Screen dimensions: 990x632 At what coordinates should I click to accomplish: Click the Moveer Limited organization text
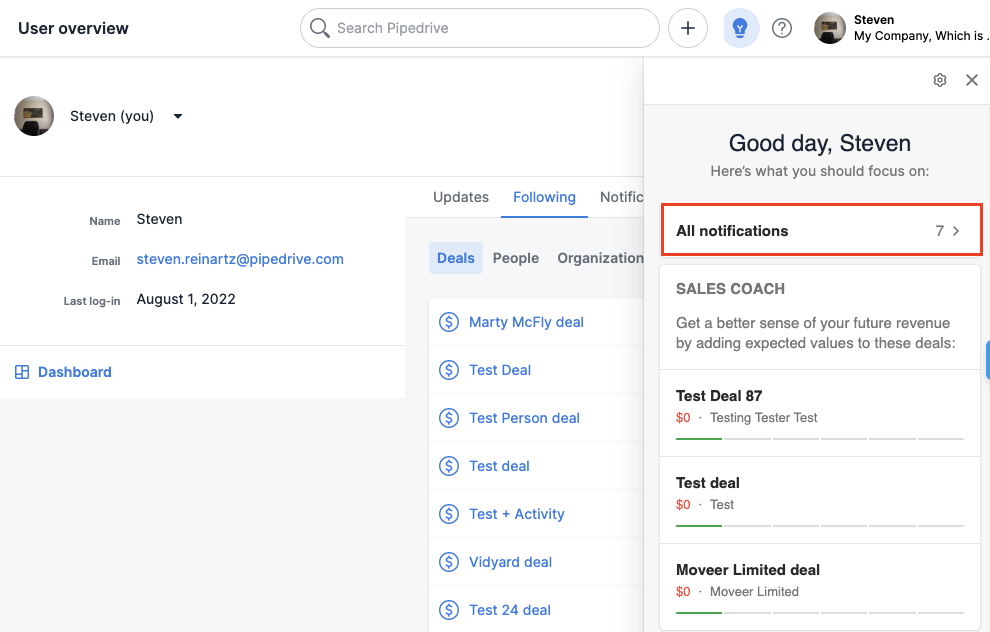coord(754,592)
